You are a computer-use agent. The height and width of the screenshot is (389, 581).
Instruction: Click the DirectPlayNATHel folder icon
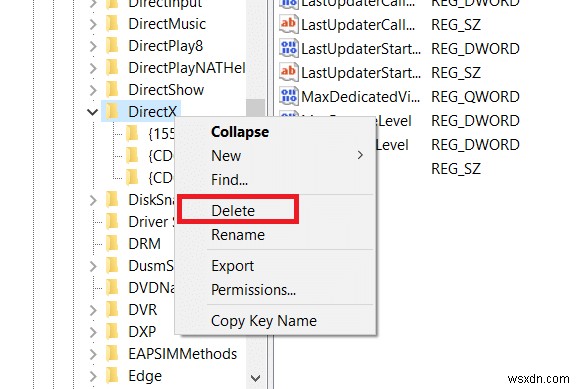point(112,68)
